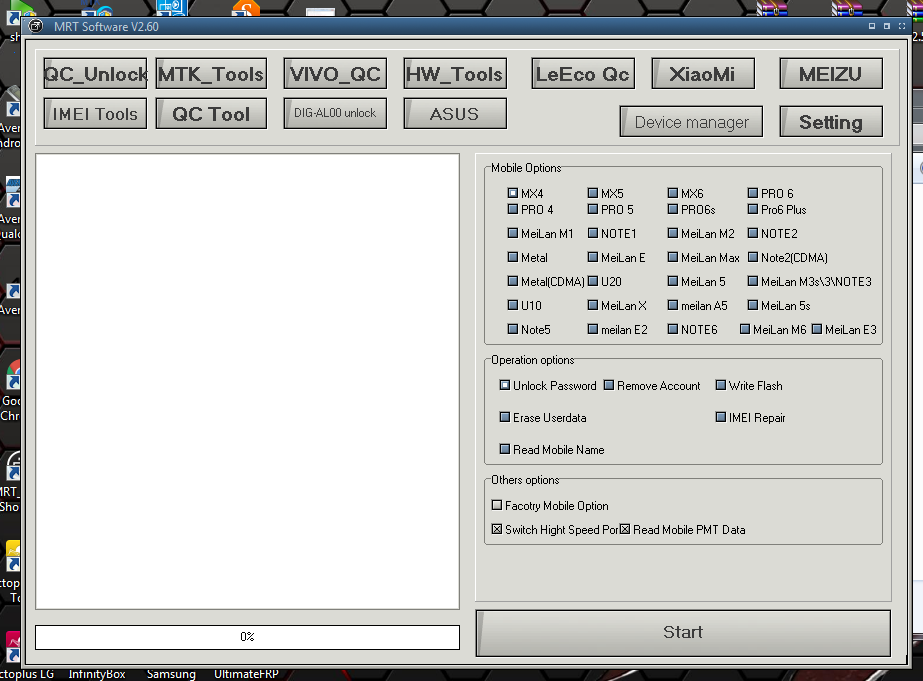Open IMEI Tools
Viewport: 923px width, 681px height.
(x=95, y=113)
